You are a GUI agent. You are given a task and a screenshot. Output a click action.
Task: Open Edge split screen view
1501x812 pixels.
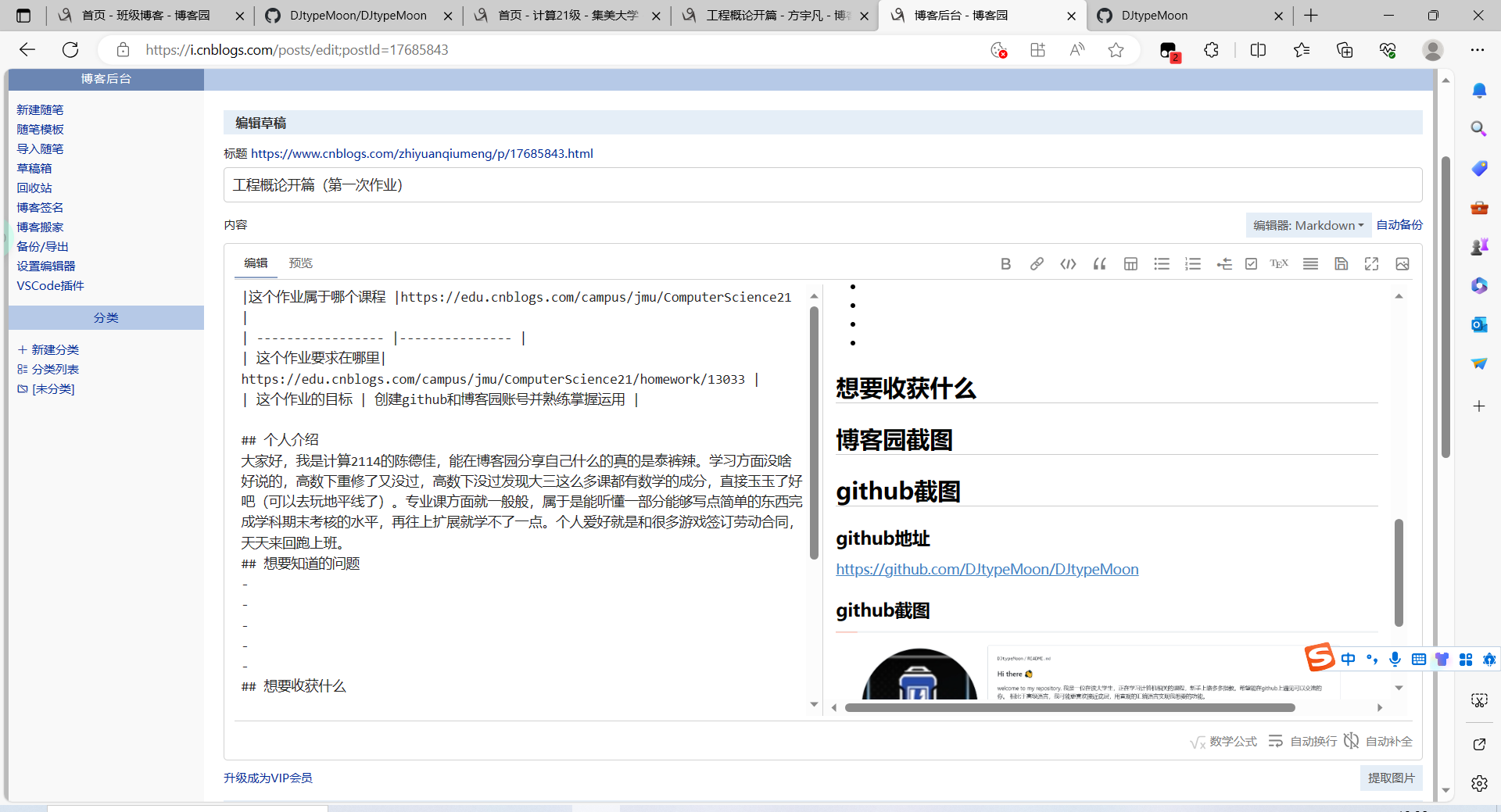[1258, 50]
